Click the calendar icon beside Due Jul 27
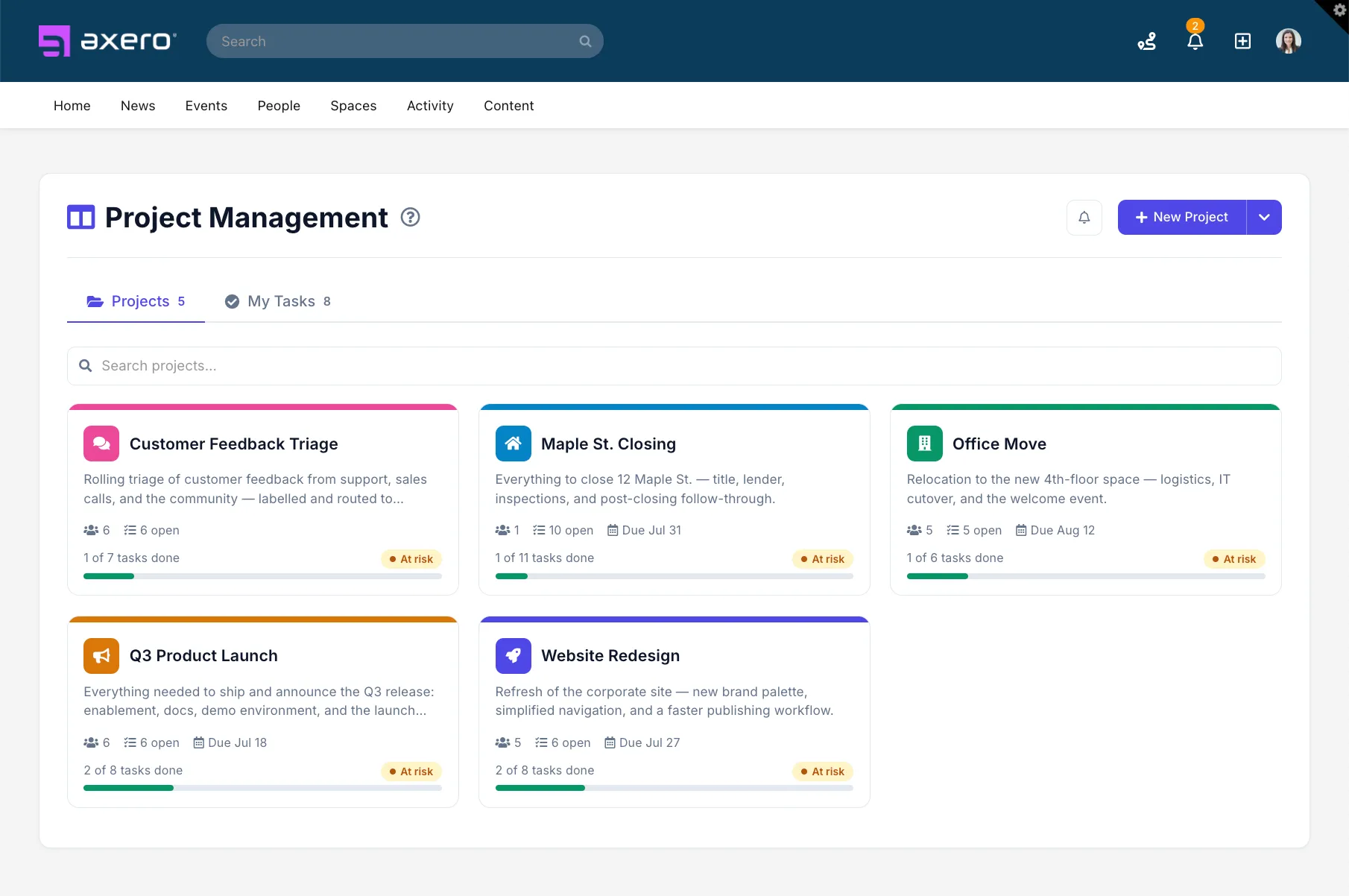The width and height of the screenshot is (1349, 896). click(x=610, y=742)
